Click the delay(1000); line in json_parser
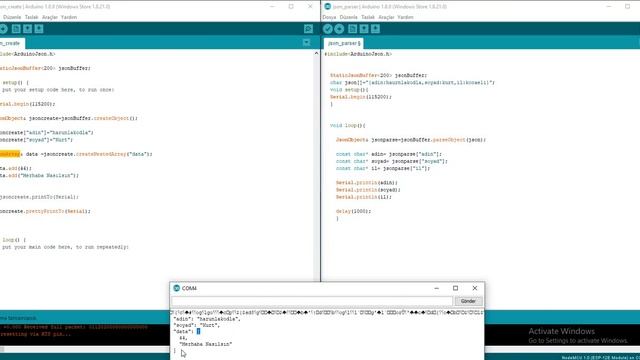640x360 pixels. (353, 211)
